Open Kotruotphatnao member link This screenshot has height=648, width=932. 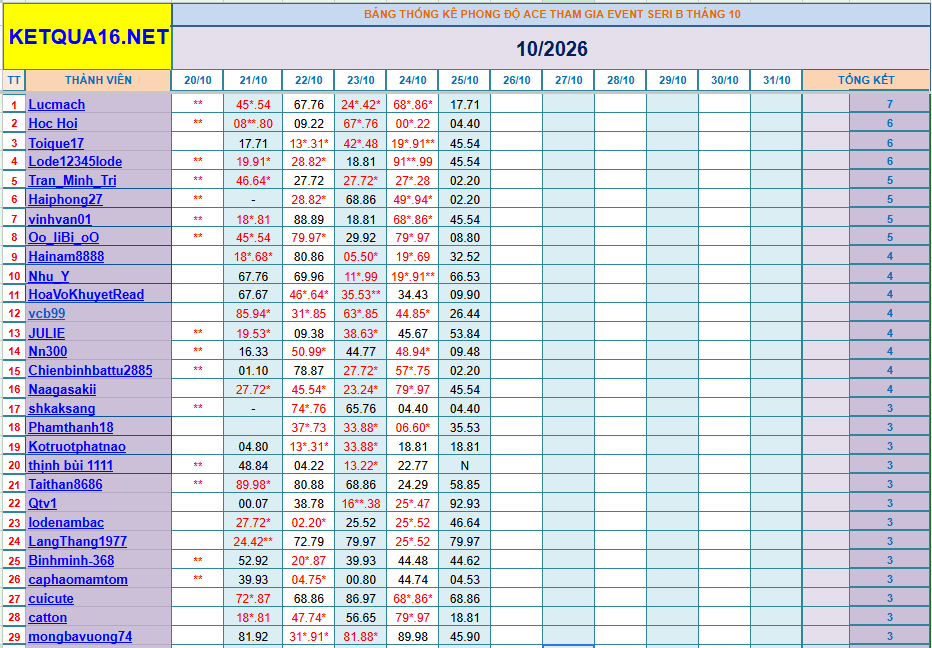coord(77,447)
